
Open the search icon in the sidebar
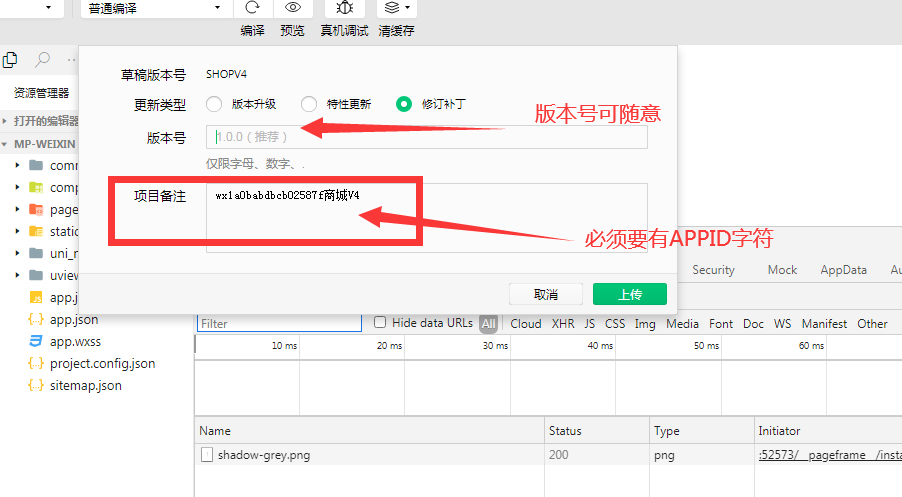pos(43,60)
